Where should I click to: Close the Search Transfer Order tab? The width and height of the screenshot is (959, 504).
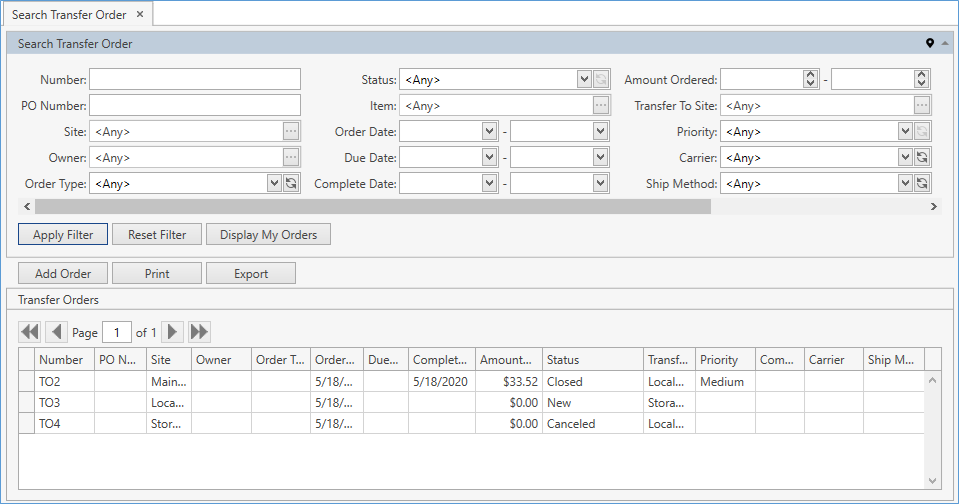140,14
